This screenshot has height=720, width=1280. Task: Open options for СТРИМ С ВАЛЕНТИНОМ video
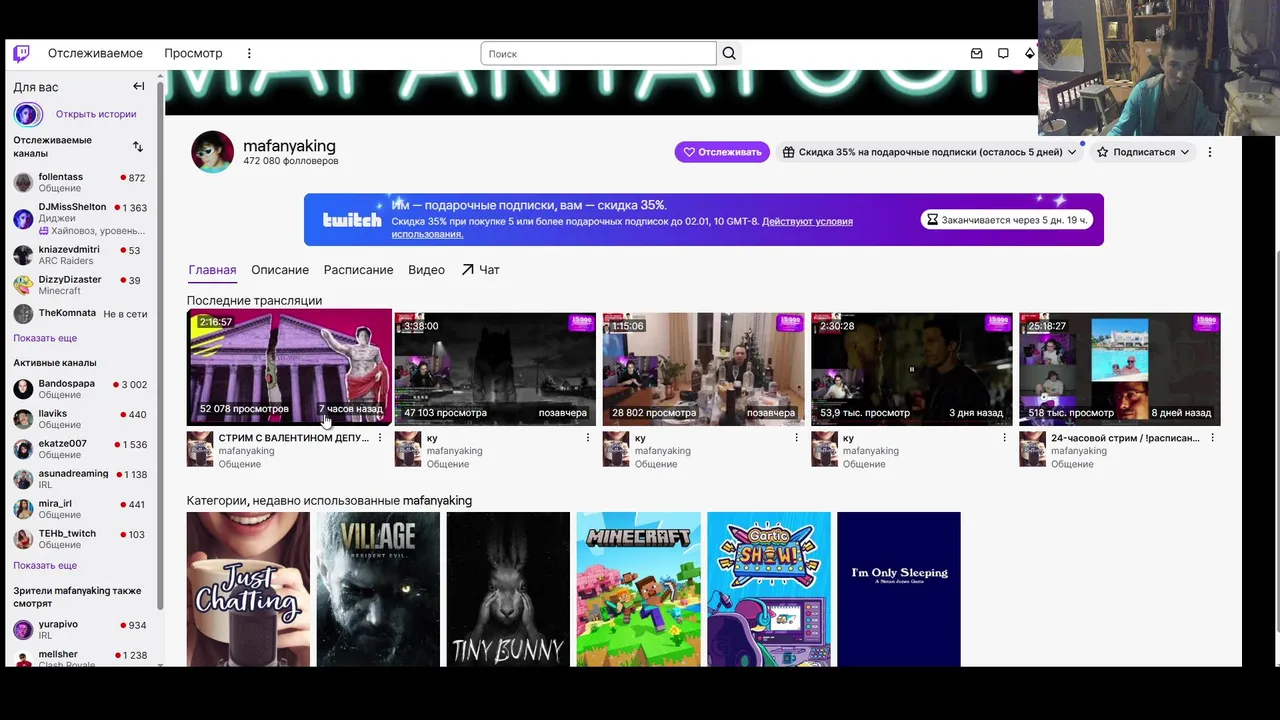(x=380, y=438)
